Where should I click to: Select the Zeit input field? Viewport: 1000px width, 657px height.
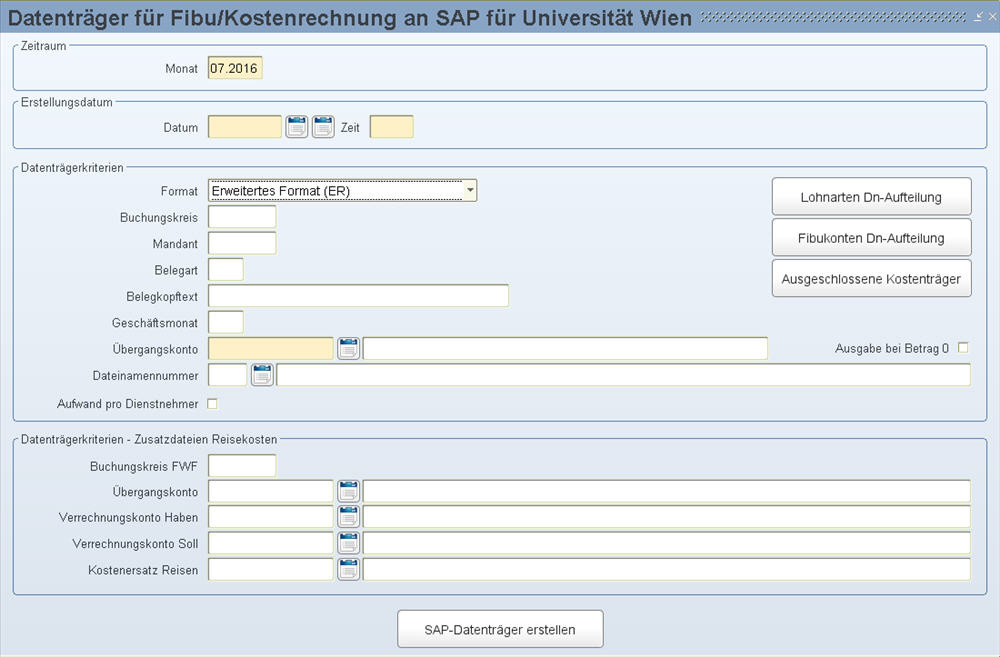392,127
